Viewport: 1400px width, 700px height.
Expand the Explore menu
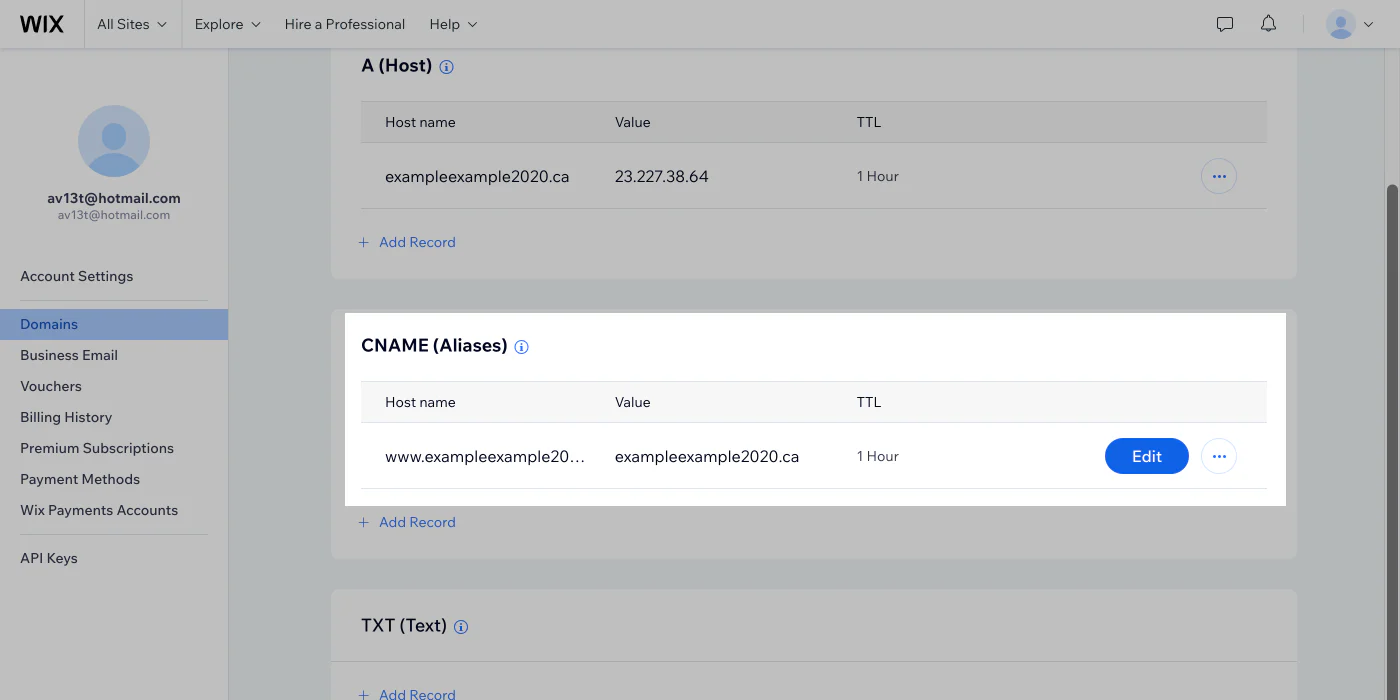pos(226,23)
